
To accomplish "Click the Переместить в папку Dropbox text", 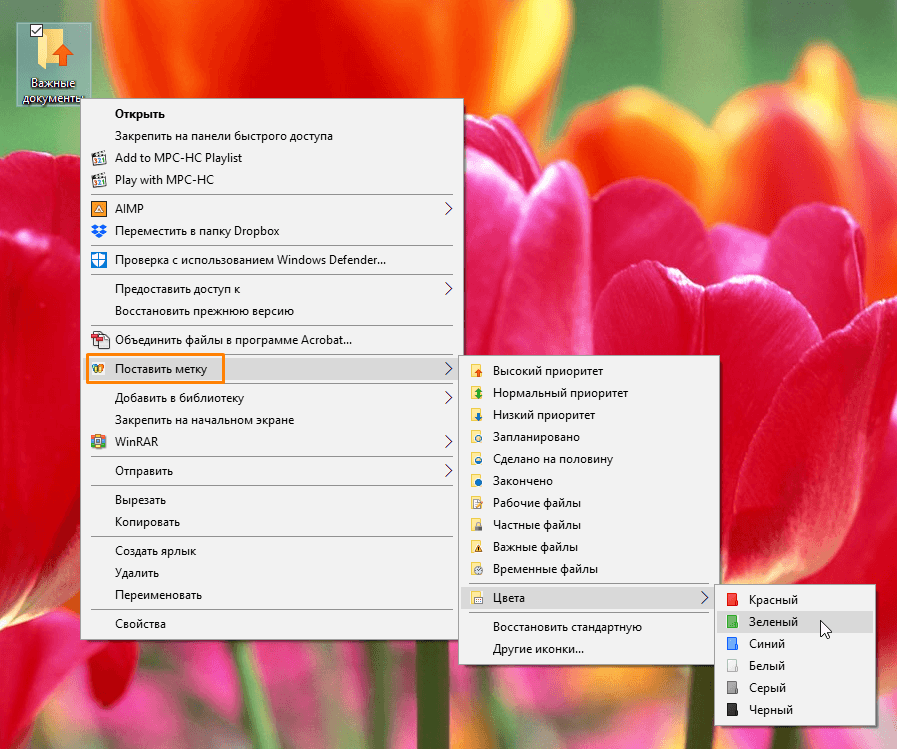I will (x=197, y=231).
